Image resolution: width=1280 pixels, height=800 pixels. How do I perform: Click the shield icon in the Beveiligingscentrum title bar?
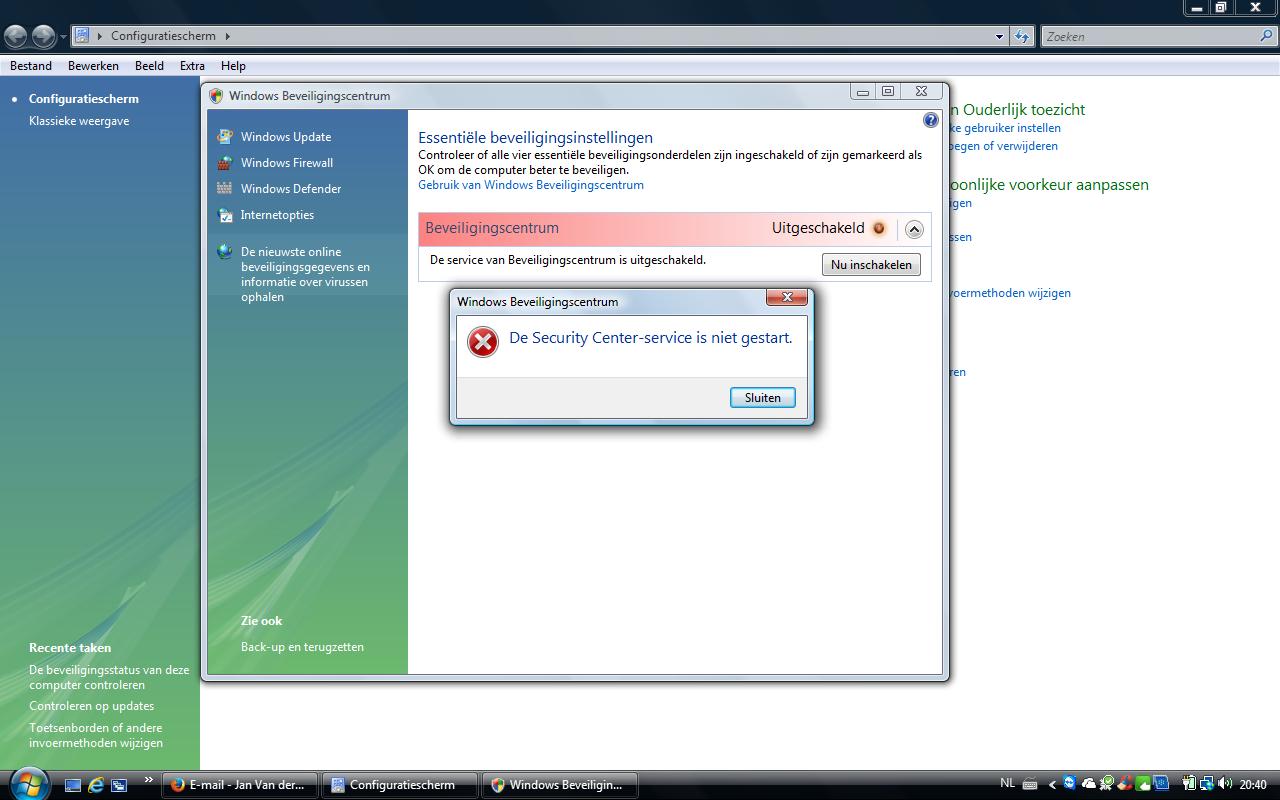click(216, 96)
